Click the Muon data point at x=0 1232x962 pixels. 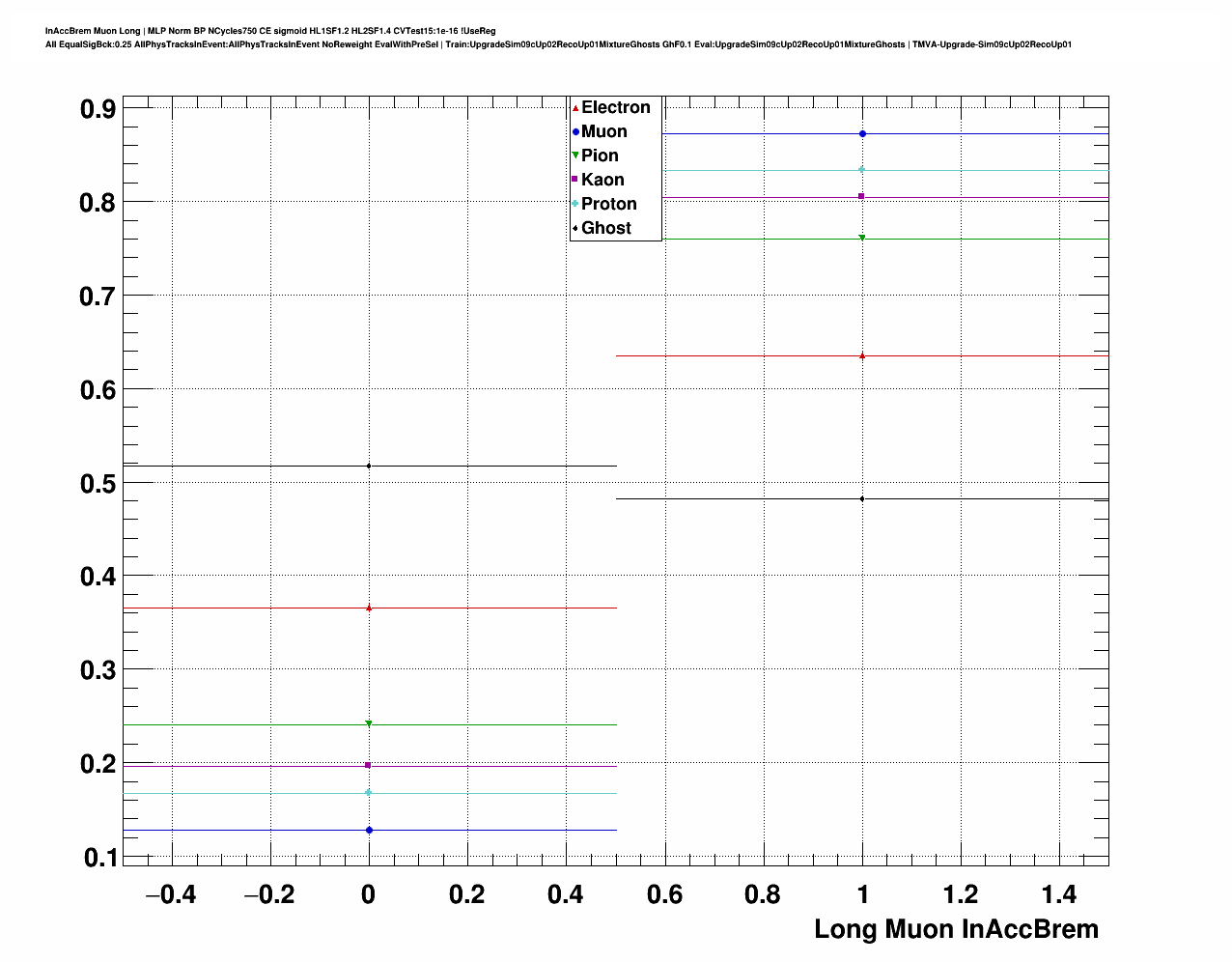click(369, 830)
